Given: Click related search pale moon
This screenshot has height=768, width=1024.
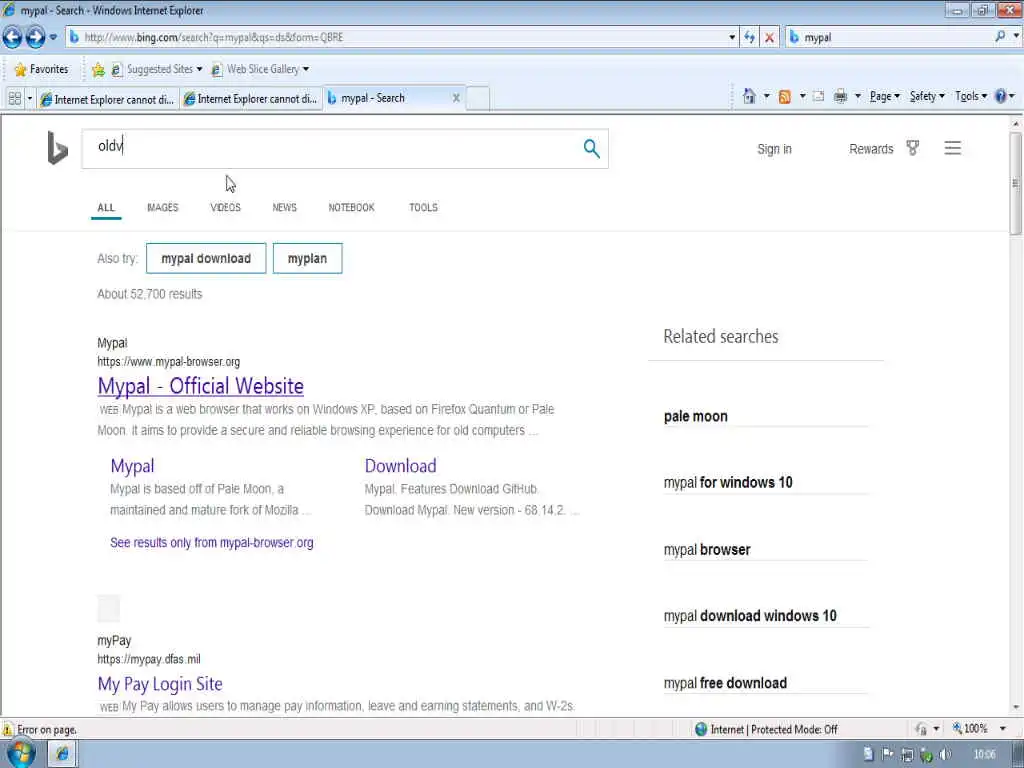Looking at the screenshot, I should pos(696,417).
